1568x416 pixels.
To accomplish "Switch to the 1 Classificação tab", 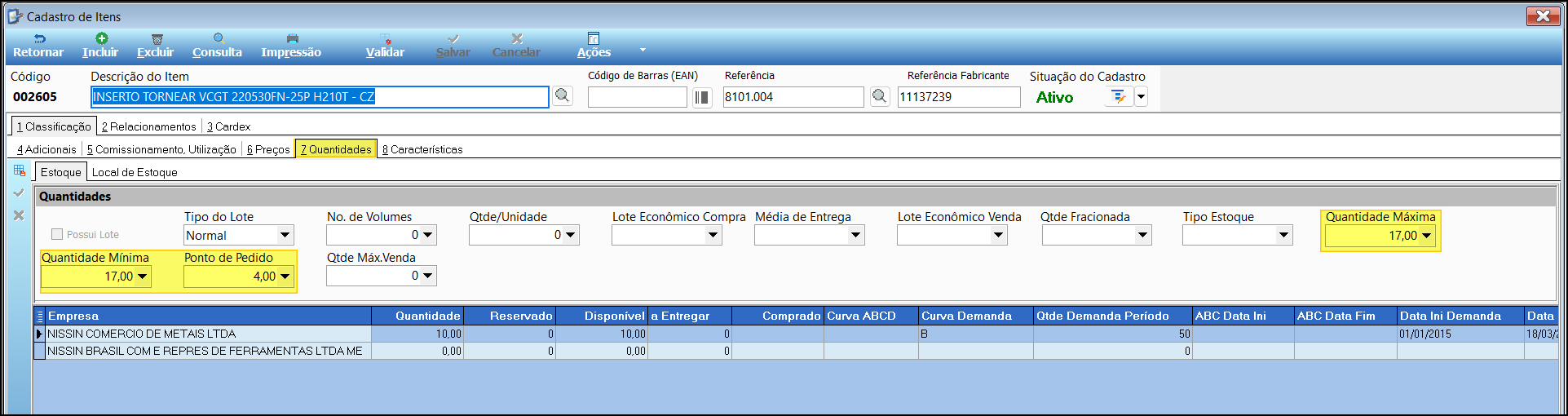I will coord(54,126).
